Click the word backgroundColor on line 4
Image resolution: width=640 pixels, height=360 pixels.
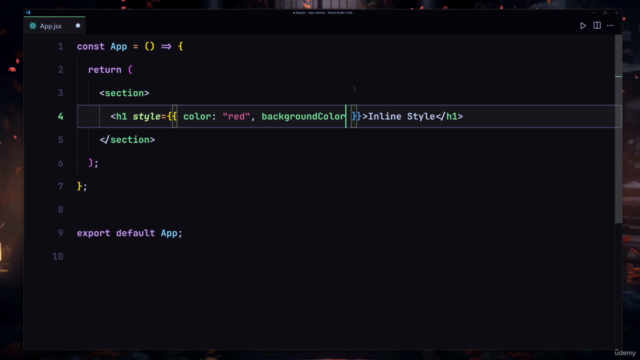coord(303,116)
